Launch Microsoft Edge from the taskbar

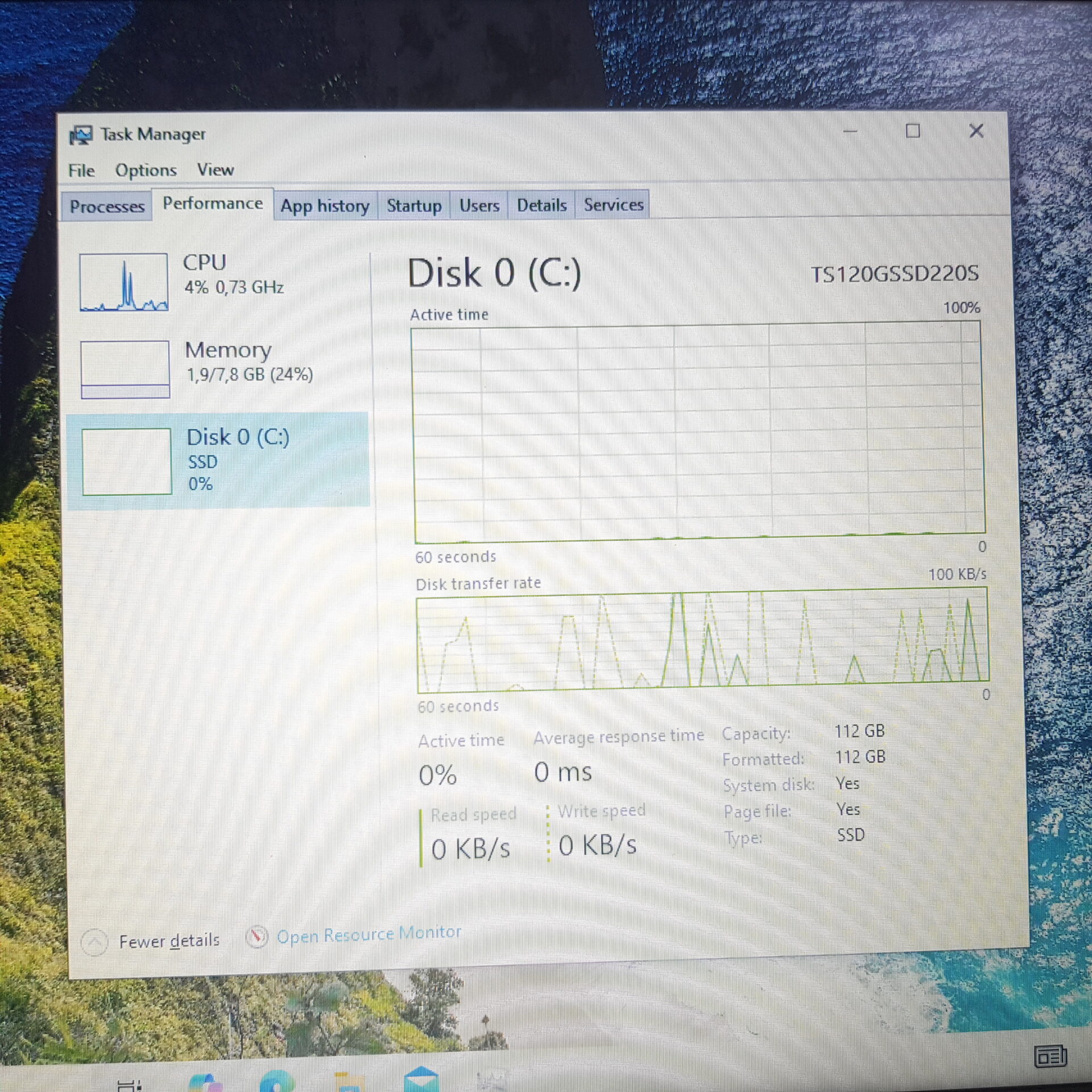tap(277, 1081)
